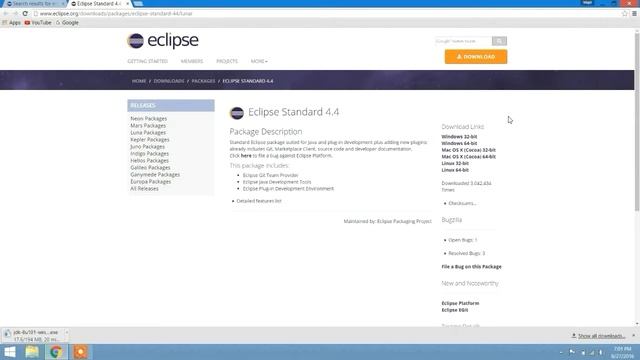The image size is (640, 360).
Task: Click the orange recorder taskbar icon
Action: [x=80, y=352]
